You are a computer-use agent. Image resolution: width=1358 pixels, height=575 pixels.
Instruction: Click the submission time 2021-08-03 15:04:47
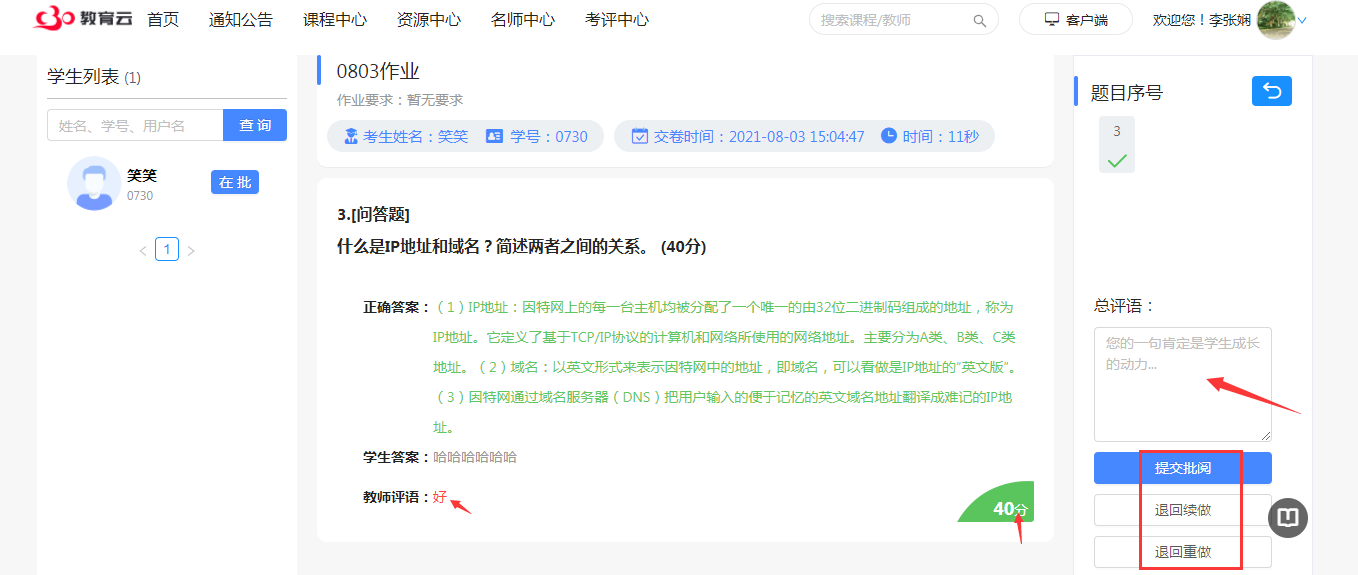tap(797, 136)
